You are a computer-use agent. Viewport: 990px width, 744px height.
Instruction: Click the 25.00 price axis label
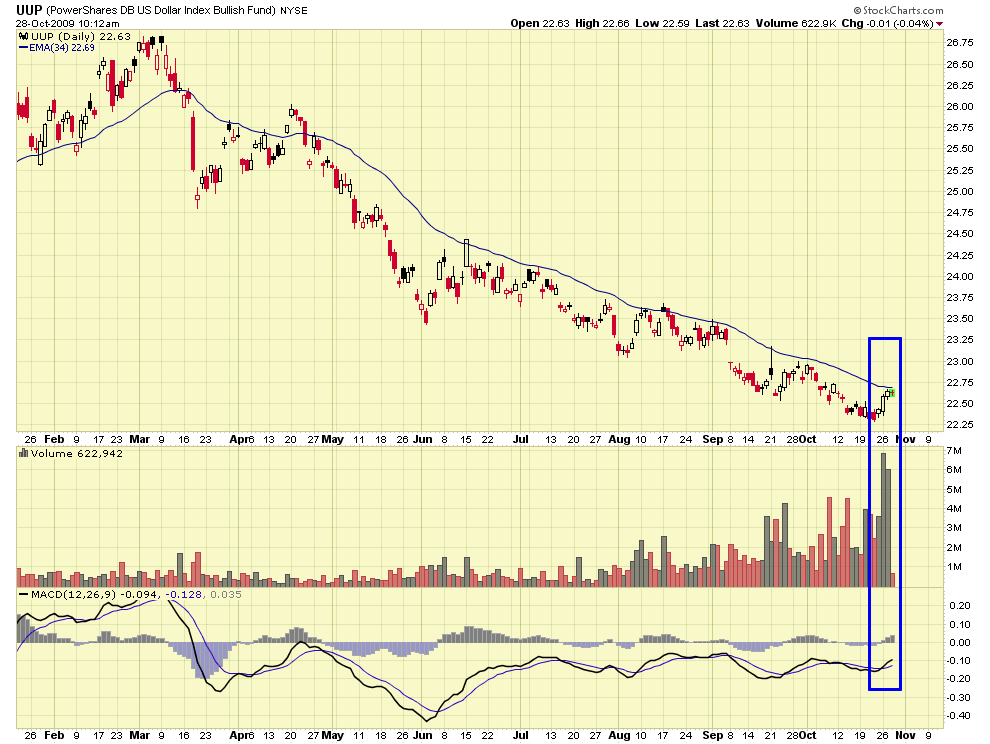(960, 191)
